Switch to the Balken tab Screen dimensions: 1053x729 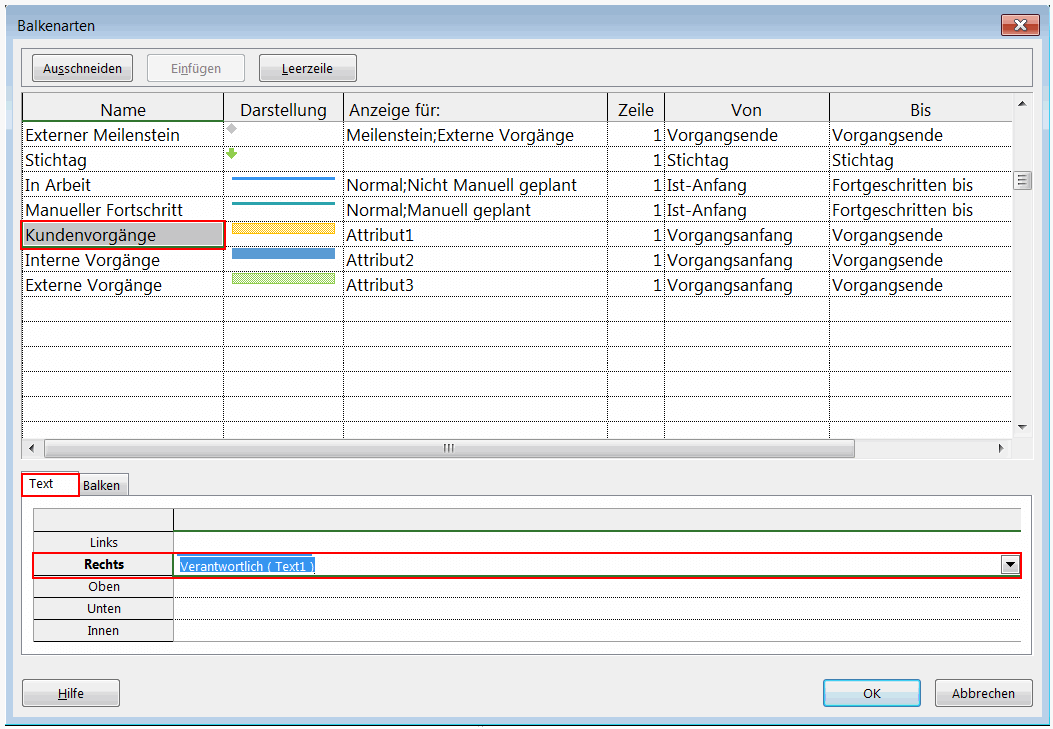tap(102, 485)
